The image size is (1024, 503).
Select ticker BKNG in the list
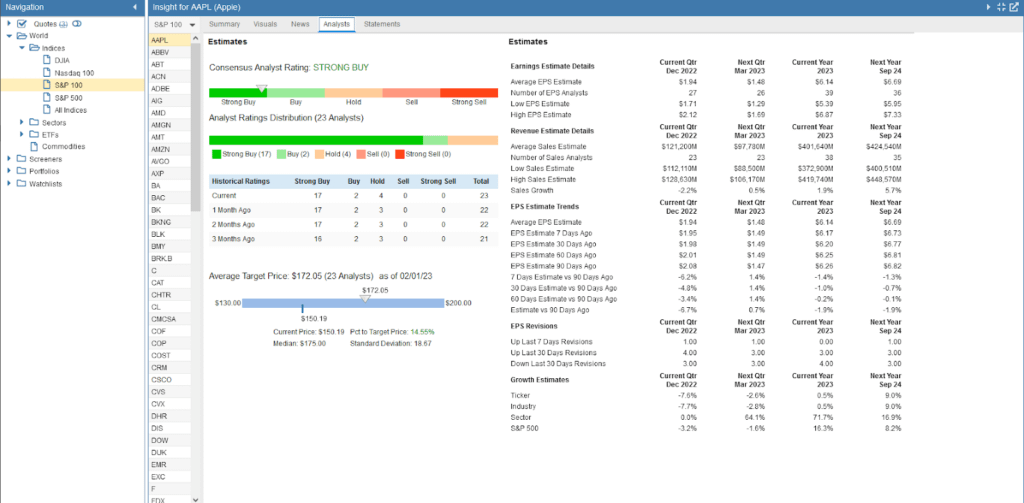click(x=169, y=222)
